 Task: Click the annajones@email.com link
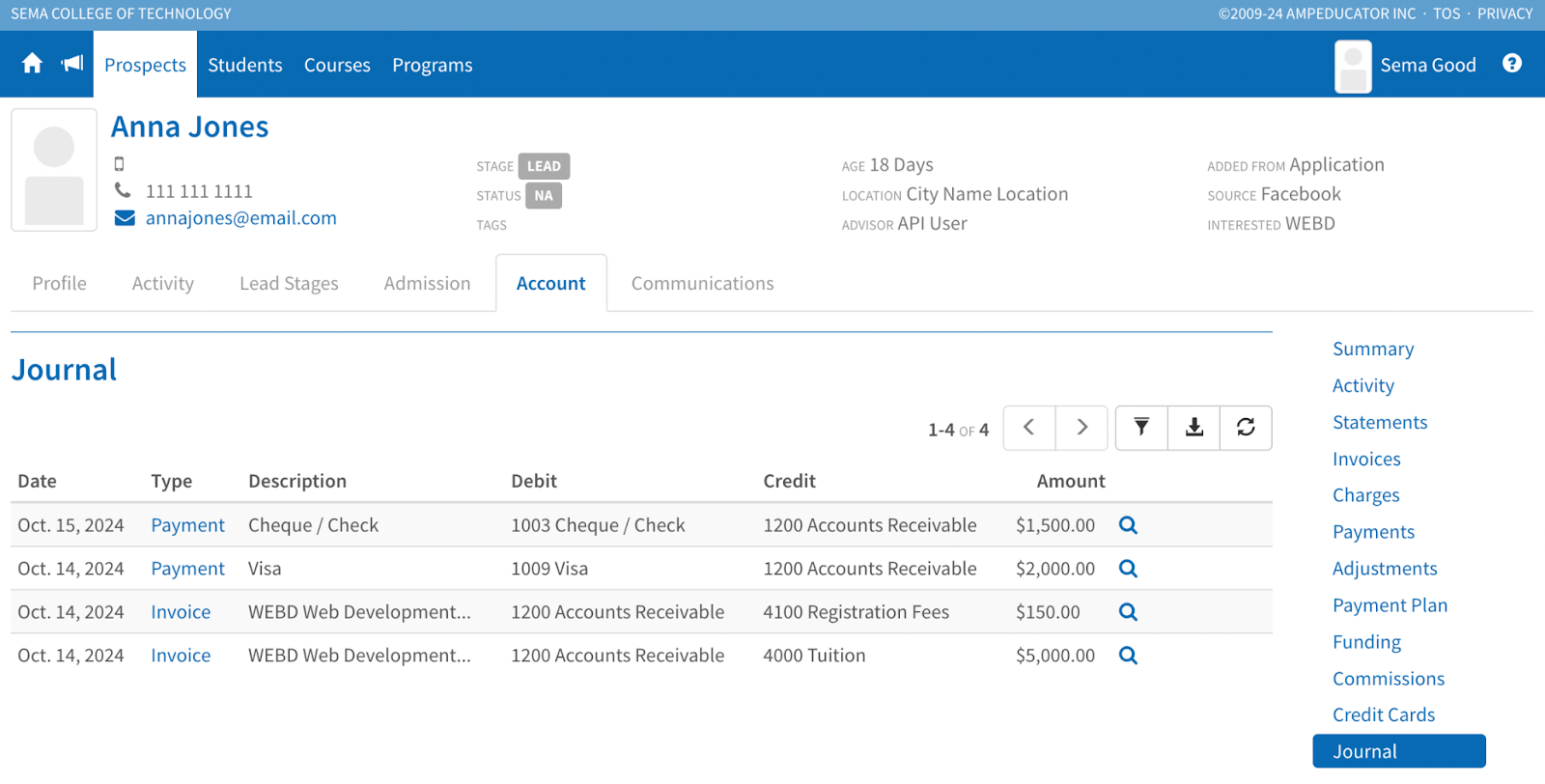pyautogui.click(x=241, y=218)
